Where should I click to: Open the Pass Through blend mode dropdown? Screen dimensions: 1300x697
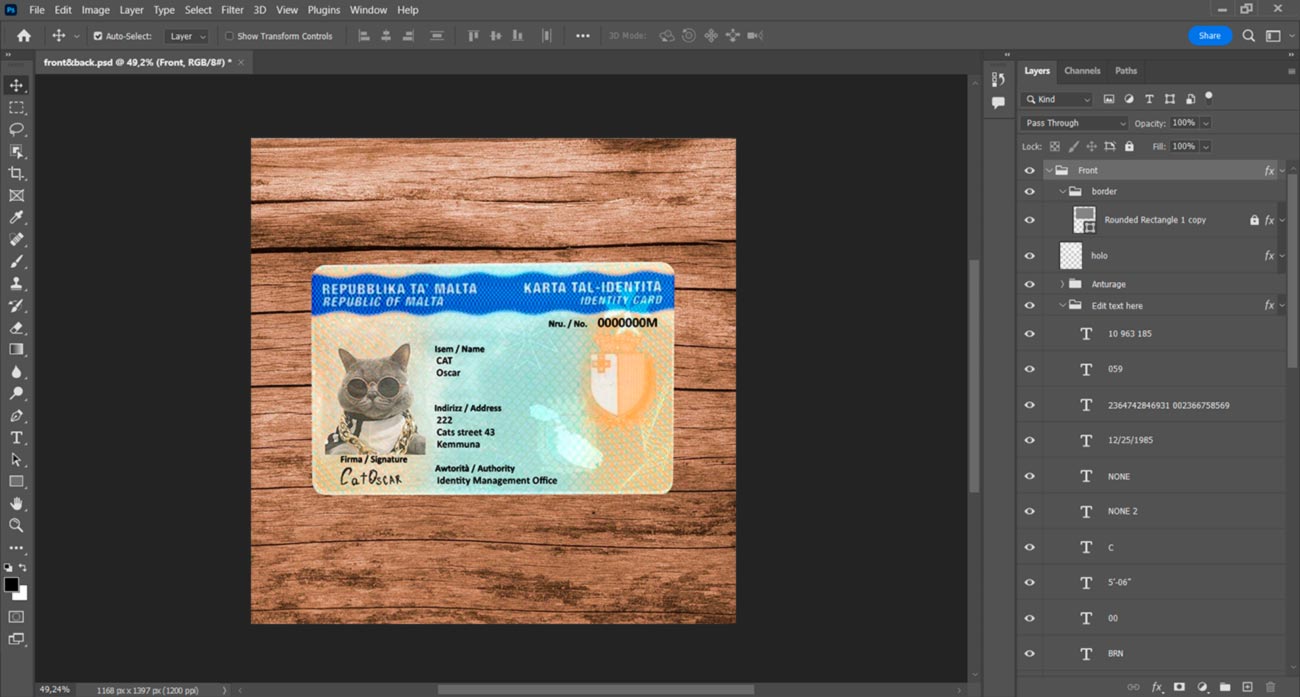coord(1074,123)
